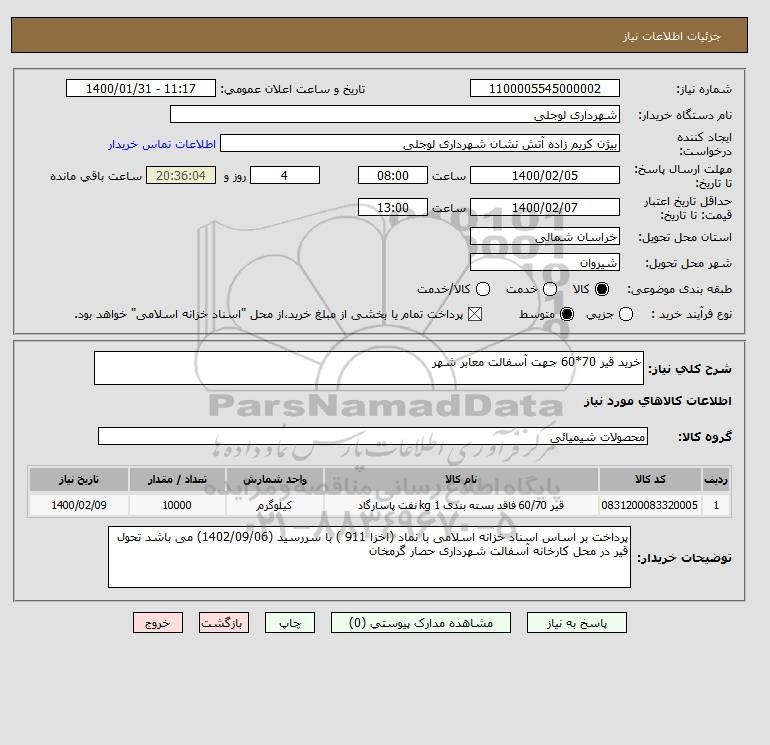Click row number 1 cell
This screenshot has width=770, height=745.
pyautogui.click(x=716, y=505)
